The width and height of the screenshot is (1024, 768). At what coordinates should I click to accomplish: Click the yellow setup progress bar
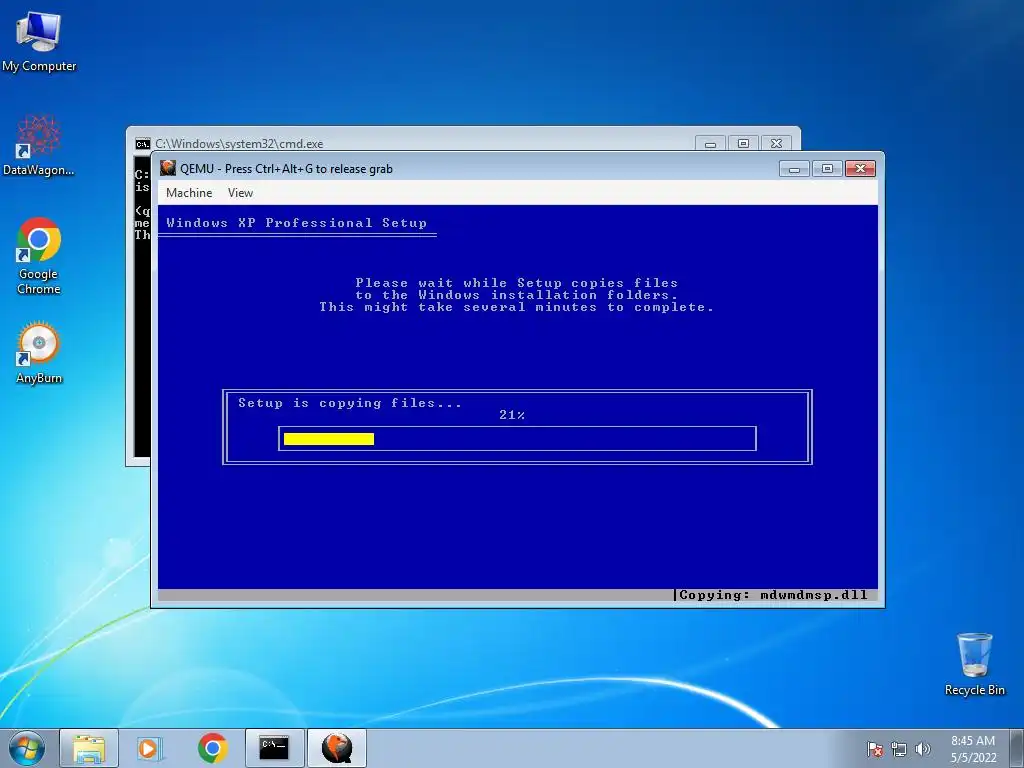pos(329,439)
